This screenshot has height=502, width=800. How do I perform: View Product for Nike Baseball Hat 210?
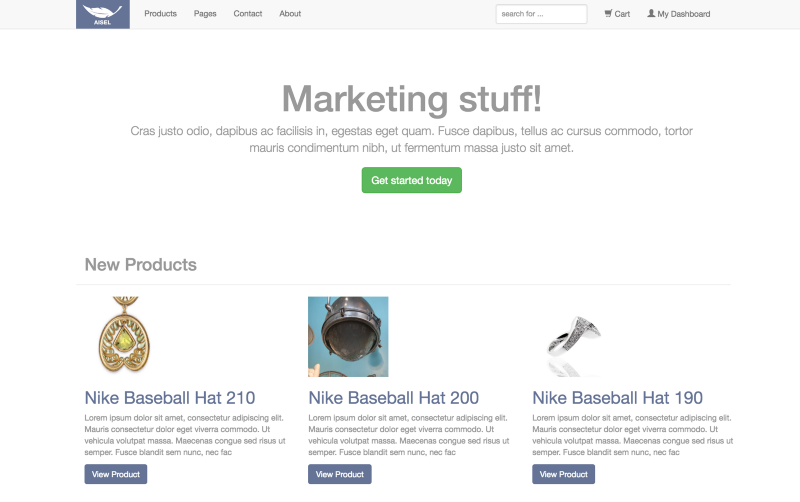click(x=116, y=474)
